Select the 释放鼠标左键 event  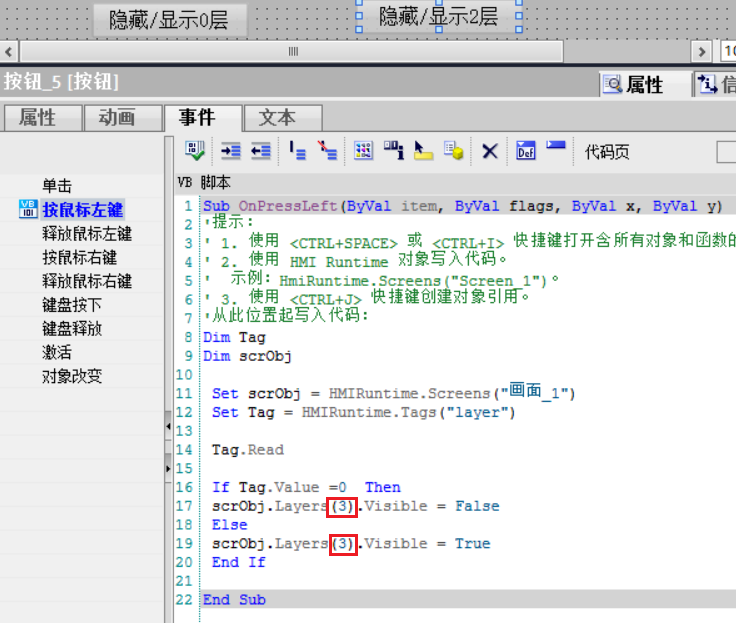87,233
